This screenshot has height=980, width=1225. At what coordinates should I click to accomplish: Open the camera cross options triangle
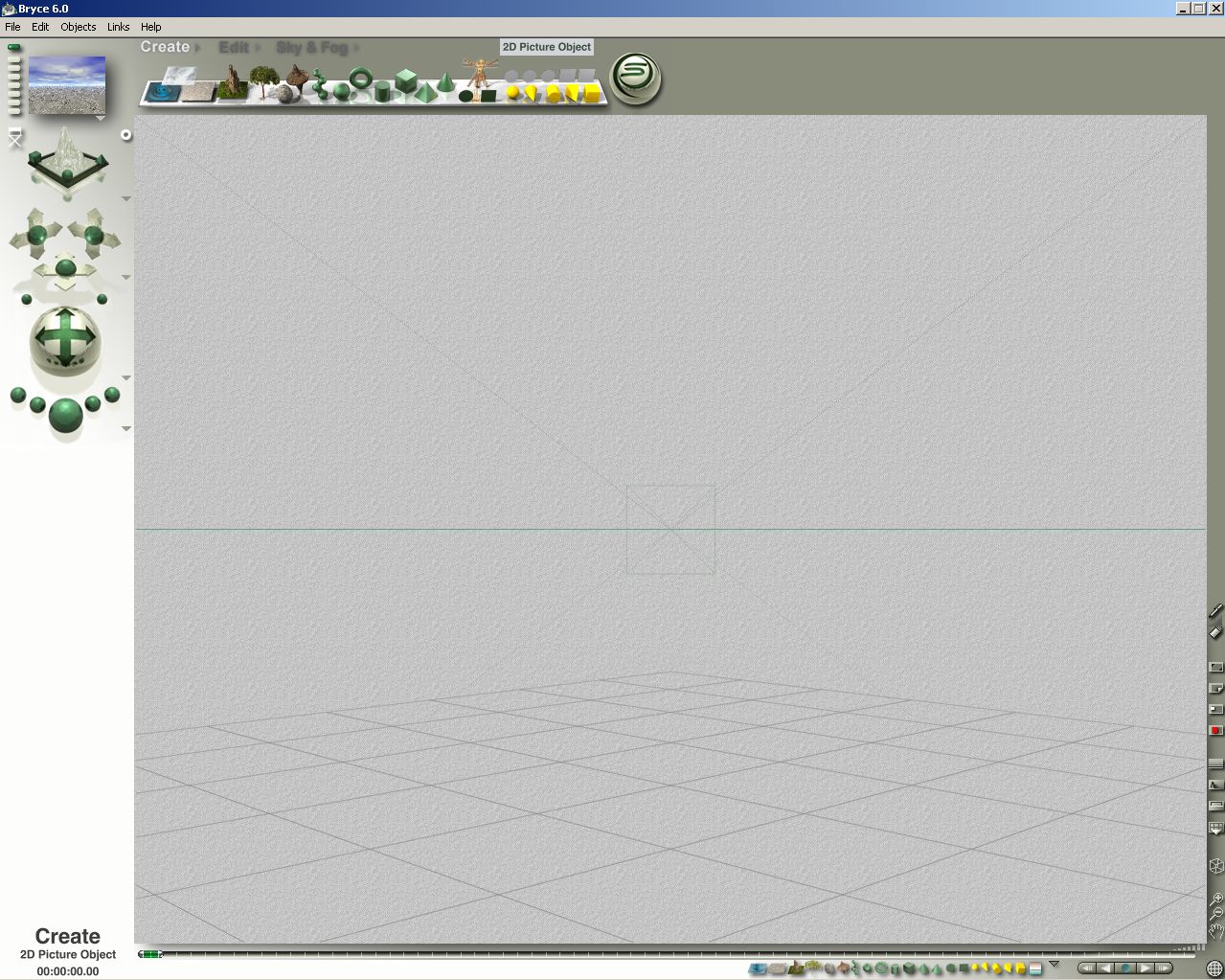point(125,278)
